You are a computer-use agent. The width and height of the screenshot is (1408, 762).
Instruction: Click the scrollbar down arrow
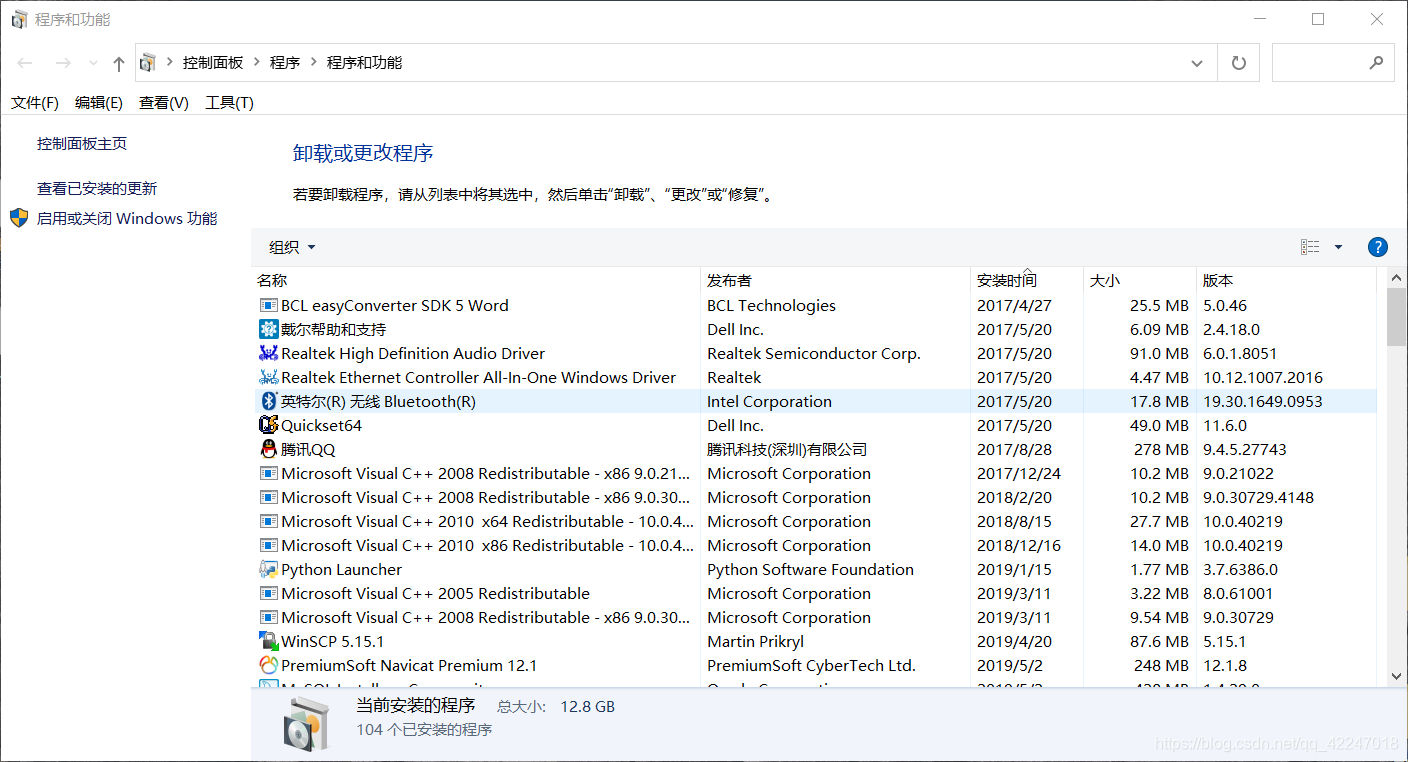click(1396, 676)
